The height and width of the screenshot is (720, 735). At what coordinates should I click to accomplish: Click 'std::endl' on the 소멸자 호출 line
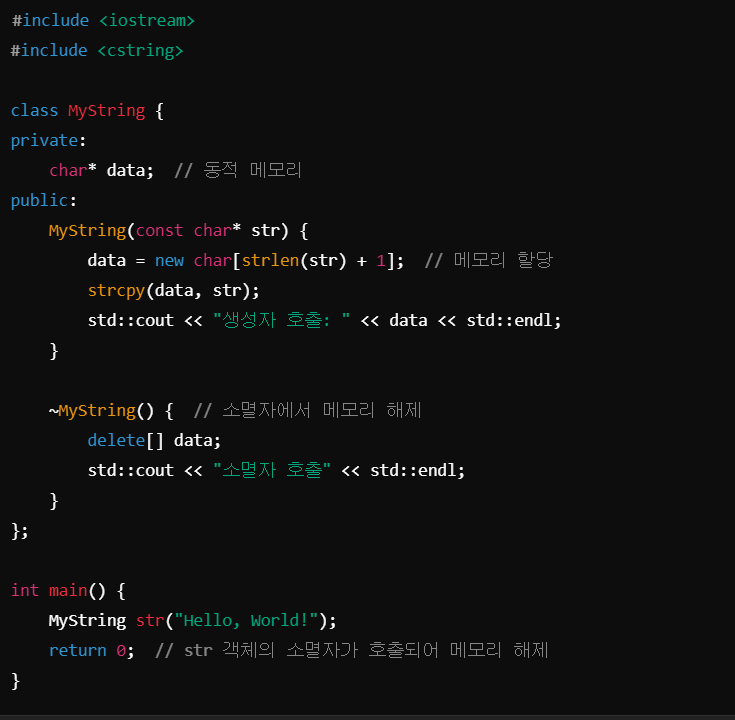[413, 471]
